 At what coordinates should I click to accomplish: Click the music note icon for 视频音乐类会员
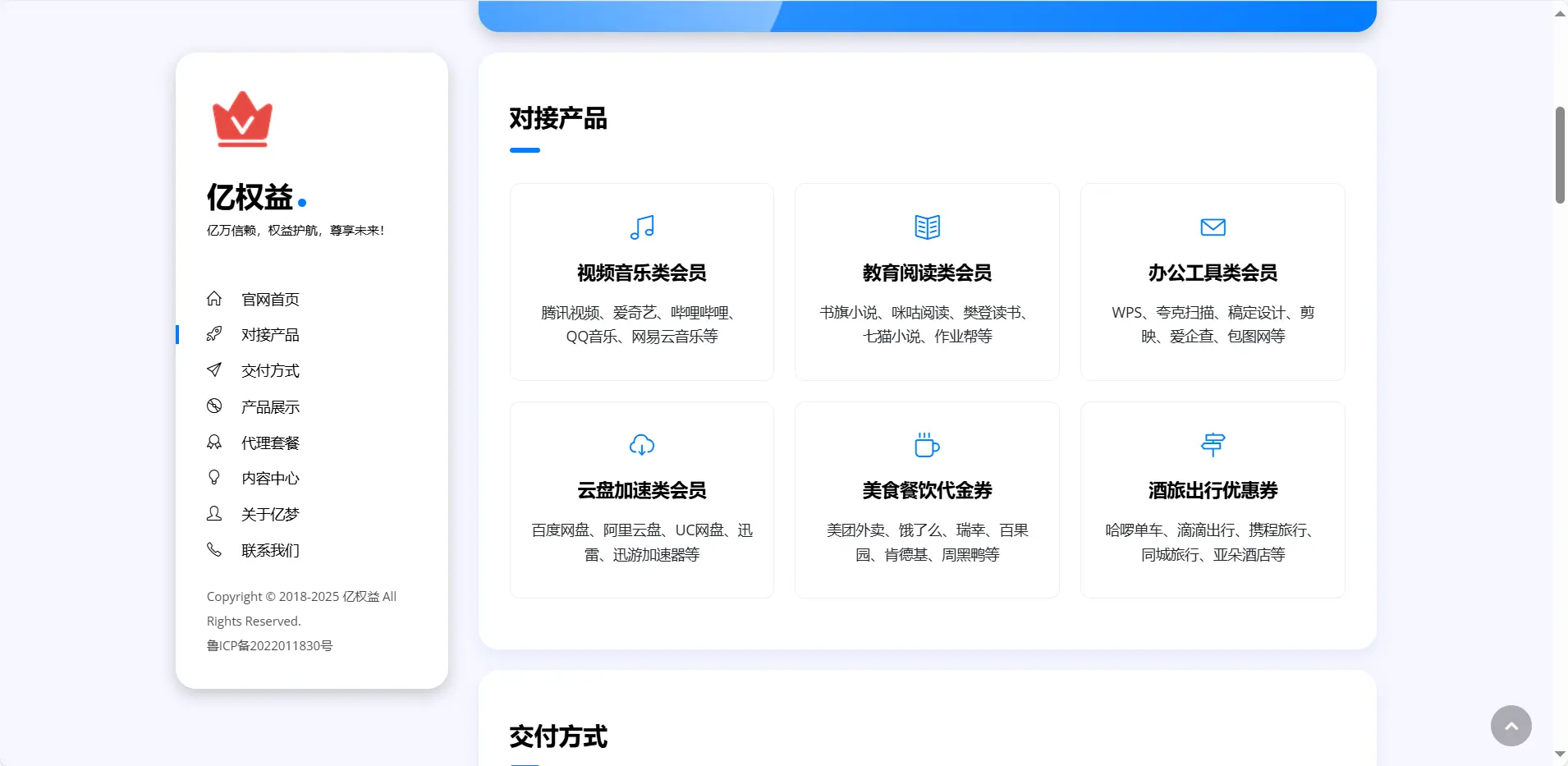point(641,227)
